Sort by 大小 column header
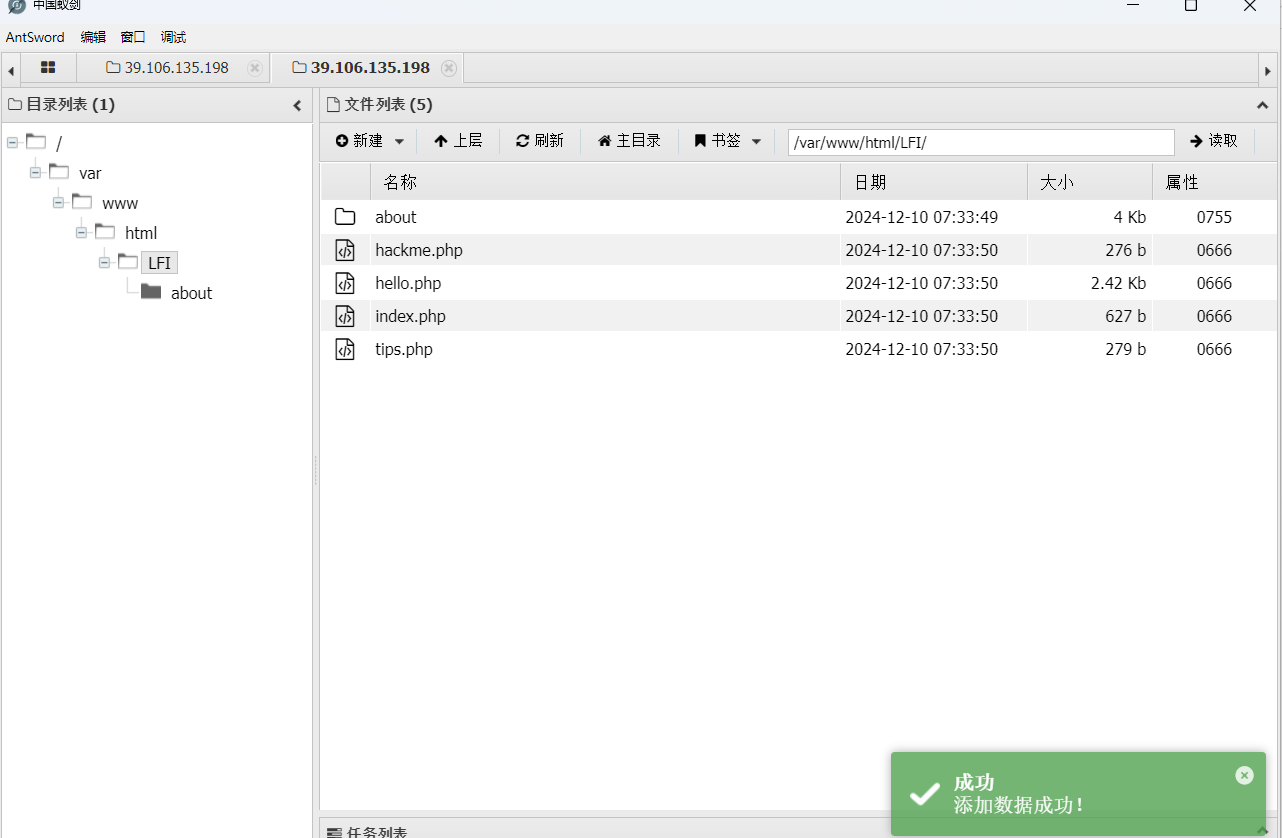Viewport: 1282px width, 838px height. coord(1090,182)
